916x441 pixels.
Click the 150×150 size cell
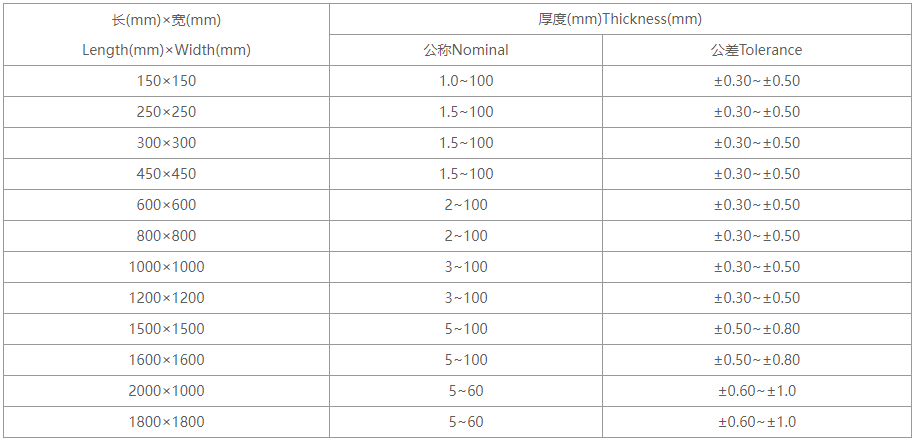[x=166, y=81]
